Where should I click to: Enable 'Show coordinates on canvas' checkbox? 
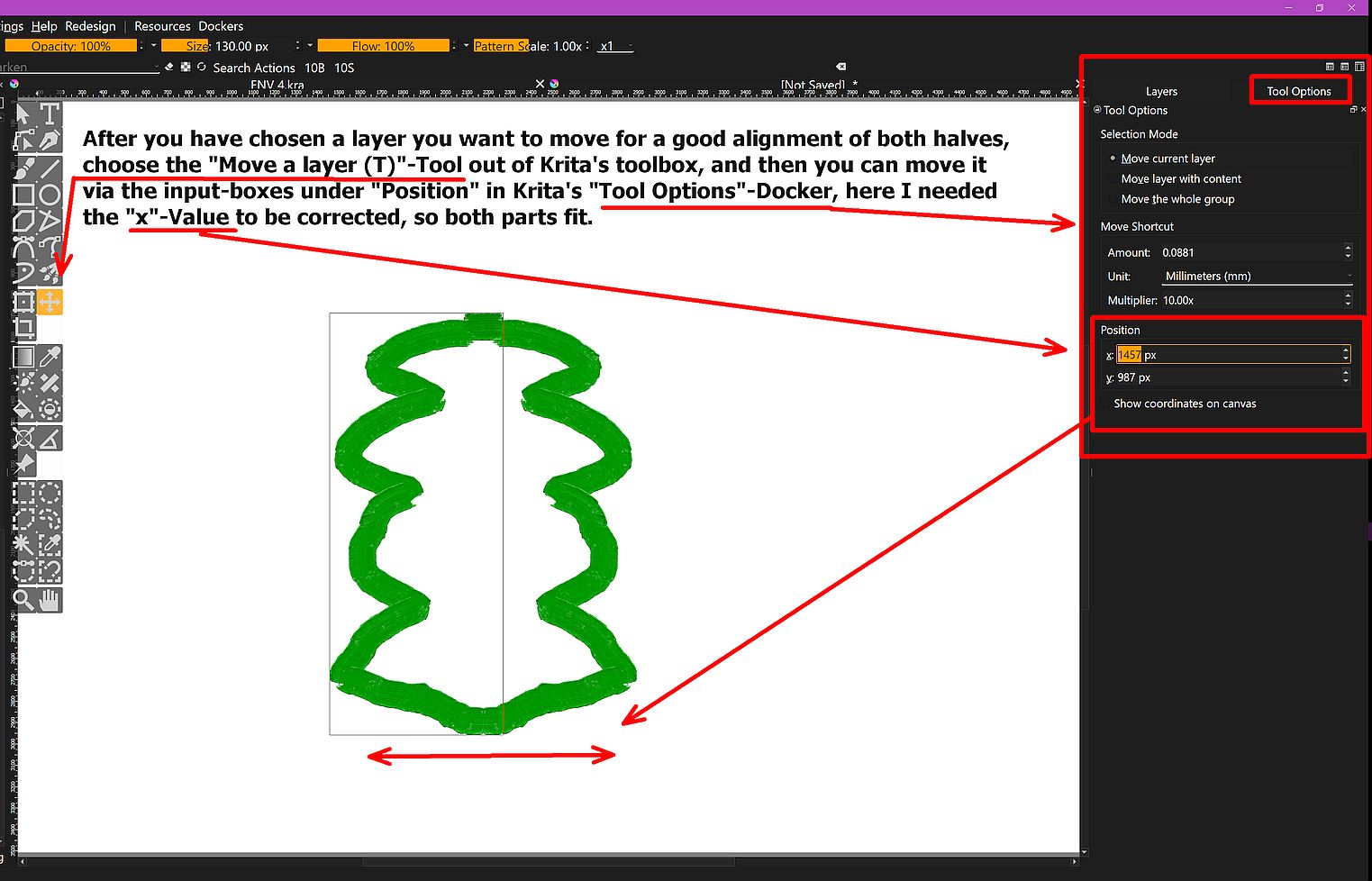(1106, 404)
